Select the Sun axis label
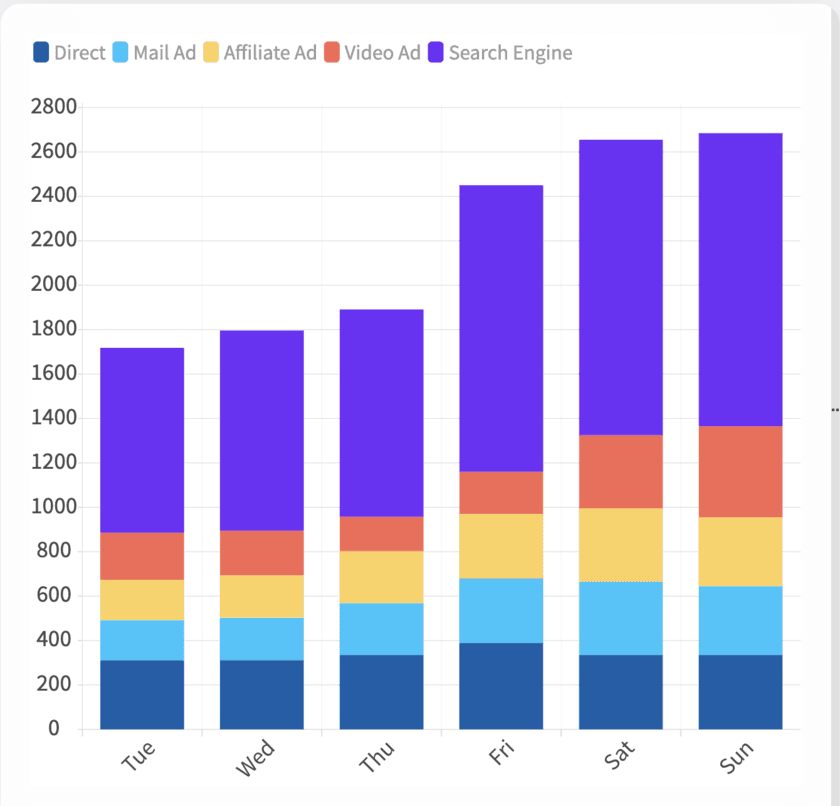Image resolution: width=840 pixels, height=806 pixels. (x=737, y=758)
